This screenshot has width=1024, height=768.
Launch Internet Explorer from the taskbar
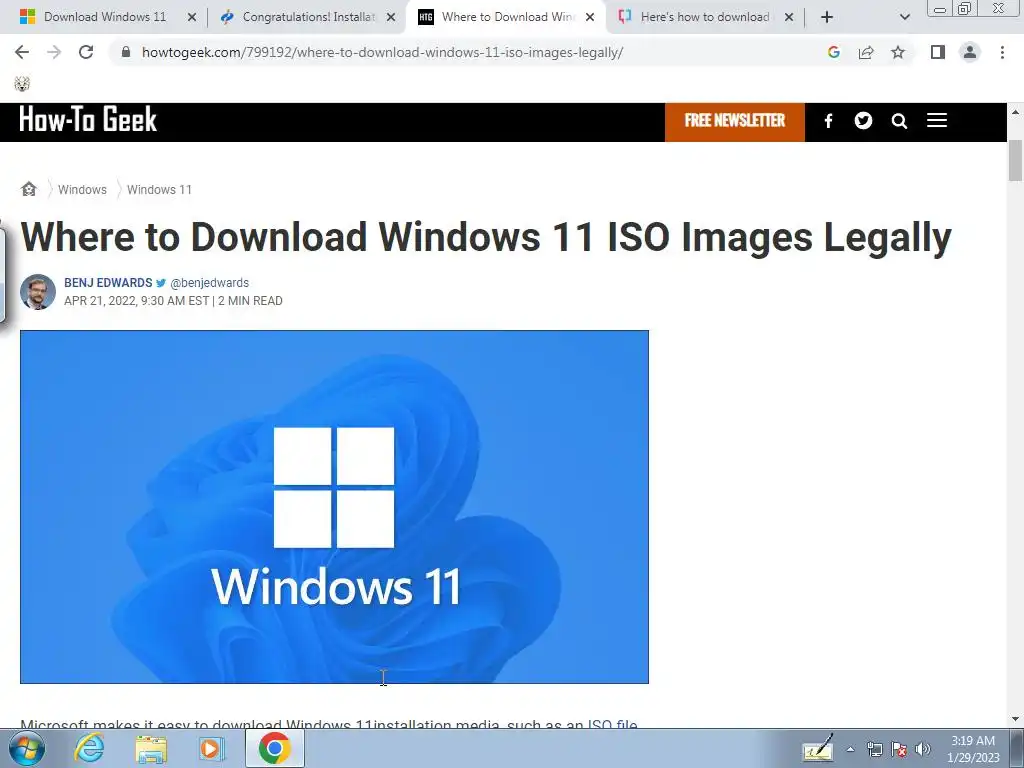pos(89,748)
